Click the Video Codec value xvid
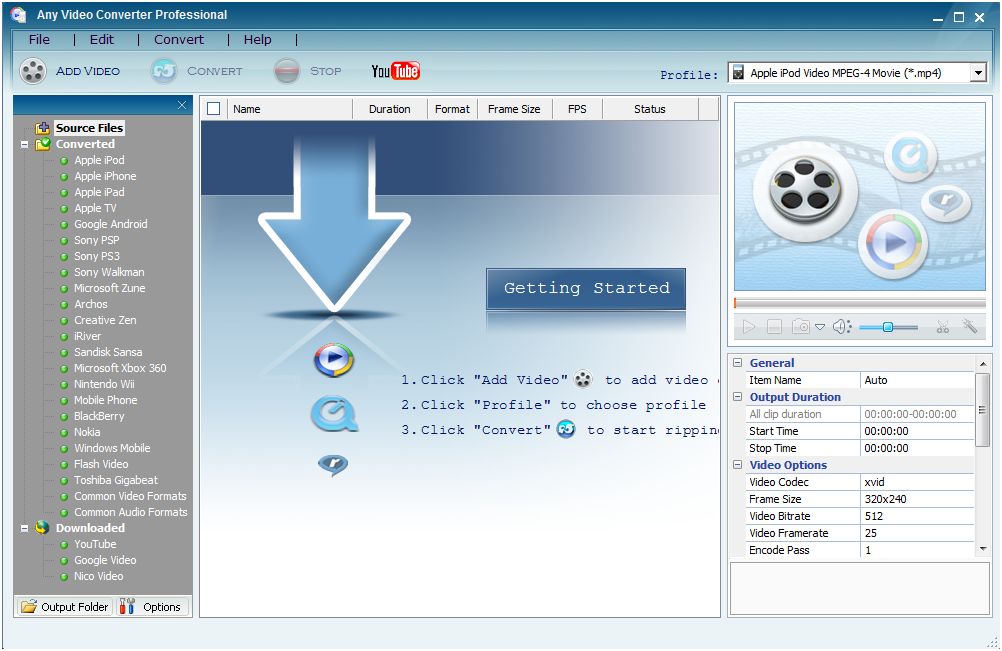This screenshot has height=651, width=1002. point(917,482)
